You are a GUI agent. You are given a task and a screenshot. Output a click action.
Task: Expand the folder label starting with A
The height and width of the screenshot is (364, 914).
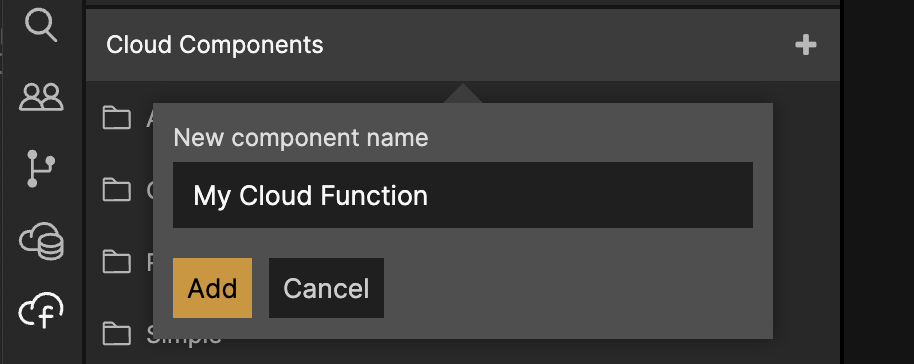coord(150,118)
